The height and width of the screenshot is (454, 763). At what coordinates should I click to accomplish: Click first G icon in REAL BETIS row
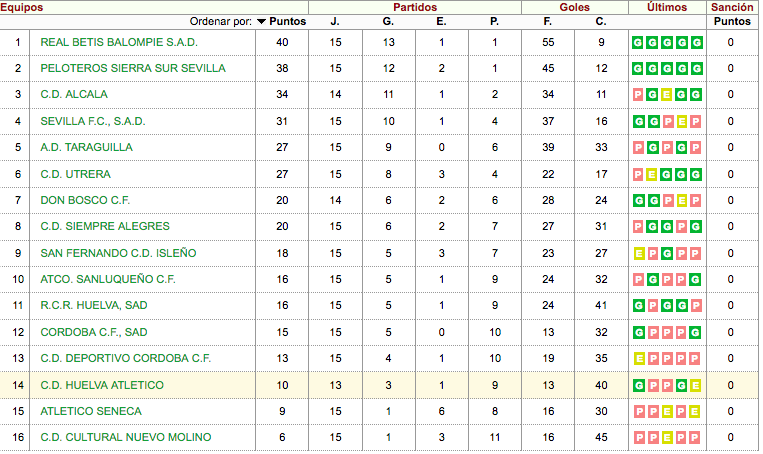[x=638, y=42]
